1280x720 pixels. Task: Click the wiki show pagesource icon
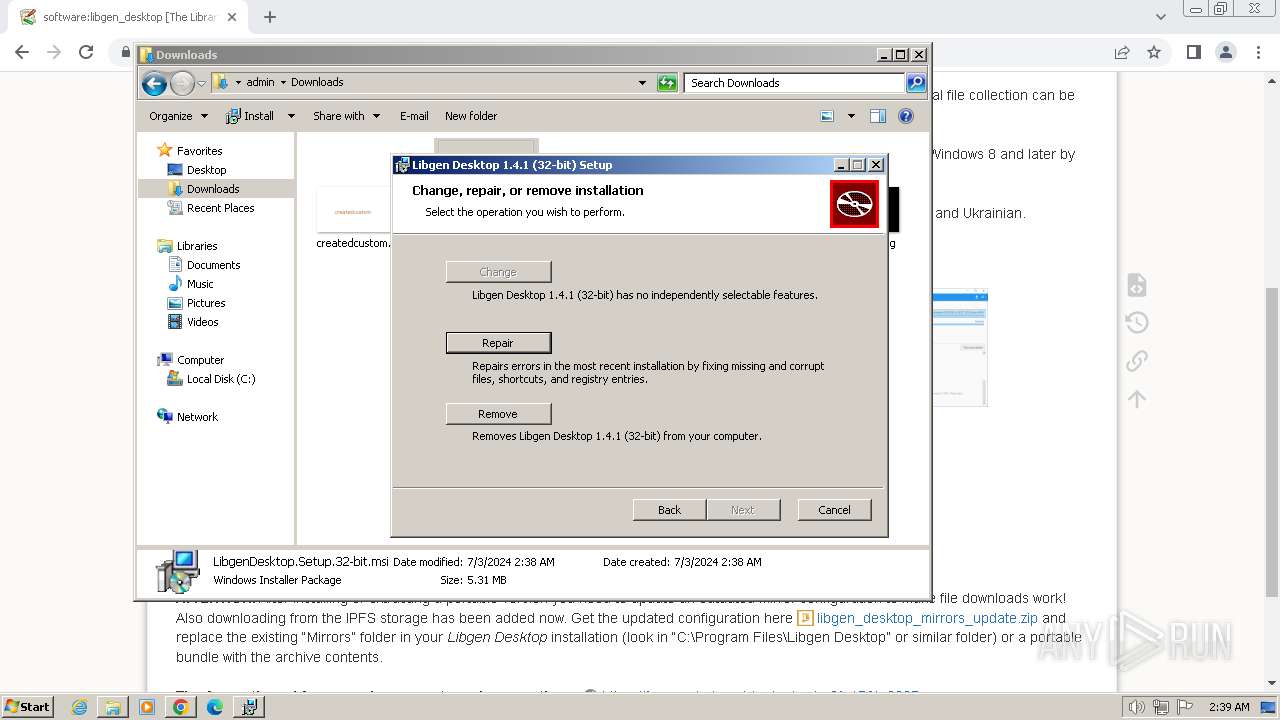[x=1137, y=285]
